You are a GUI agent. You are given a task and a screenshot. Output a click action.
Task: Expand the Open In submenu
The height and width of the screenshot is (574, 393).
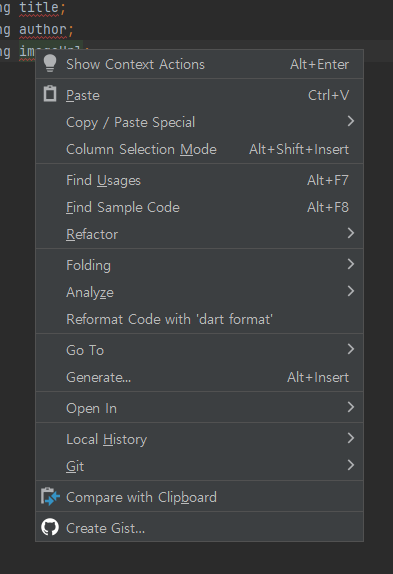click(x=199, y=407)
